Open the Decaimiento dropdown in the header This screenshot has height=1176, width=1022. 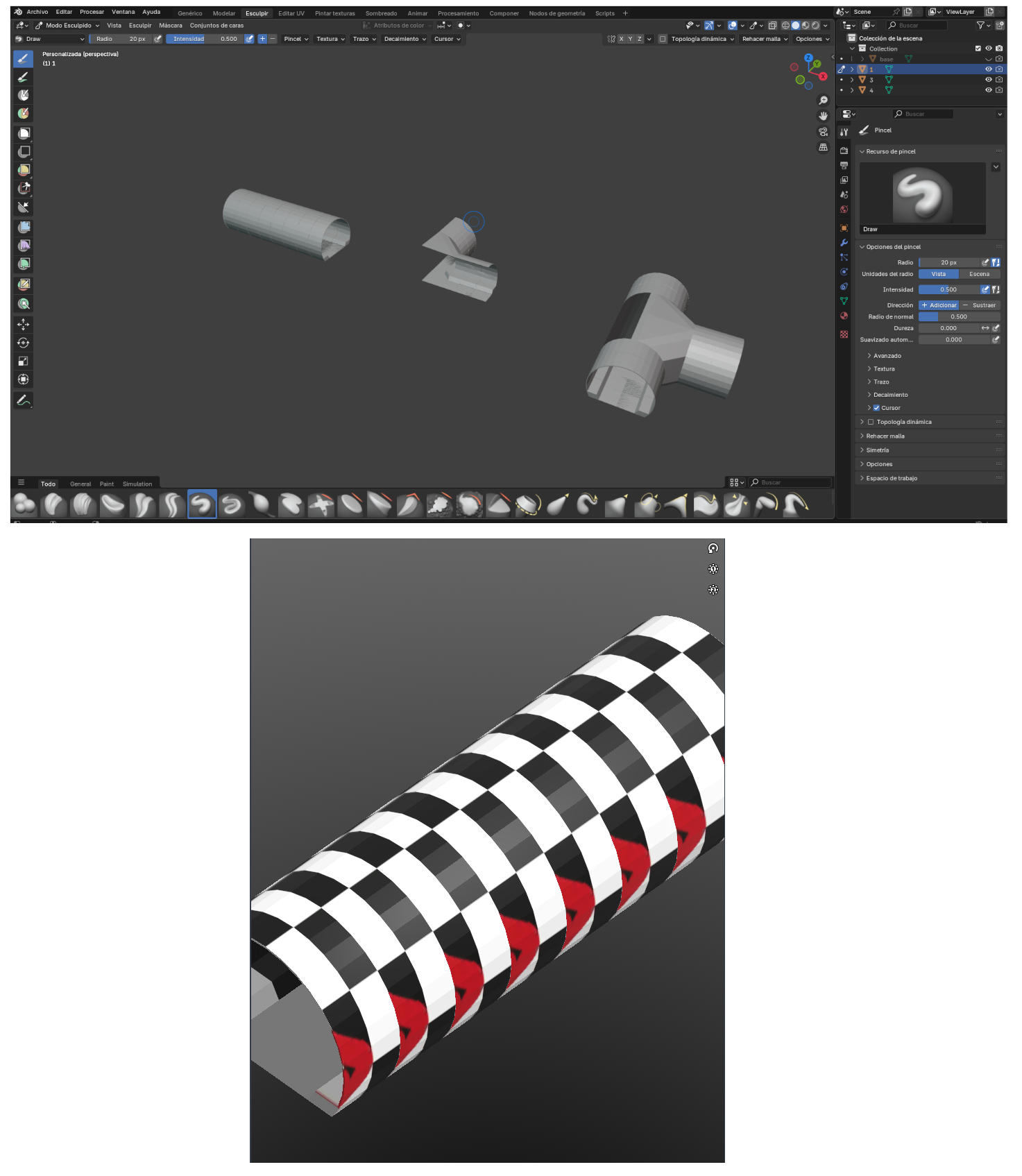tap(404, 39)
